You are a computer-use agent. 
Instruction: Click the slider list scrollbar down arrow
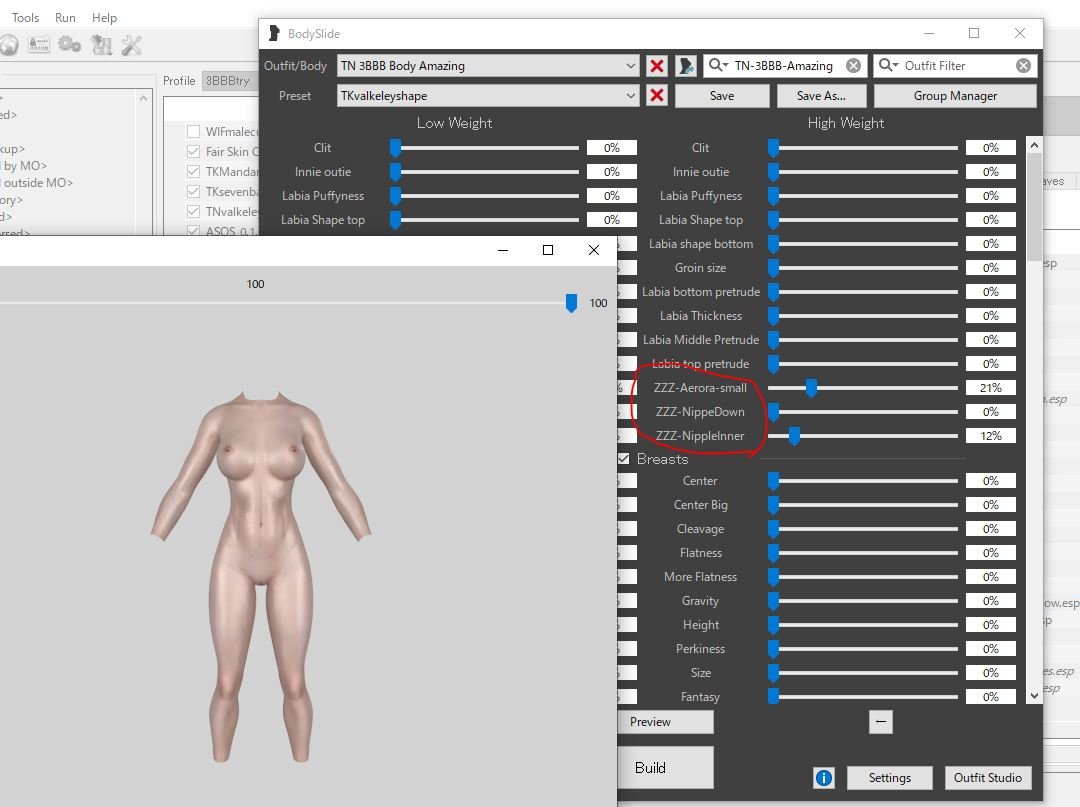1034,695
